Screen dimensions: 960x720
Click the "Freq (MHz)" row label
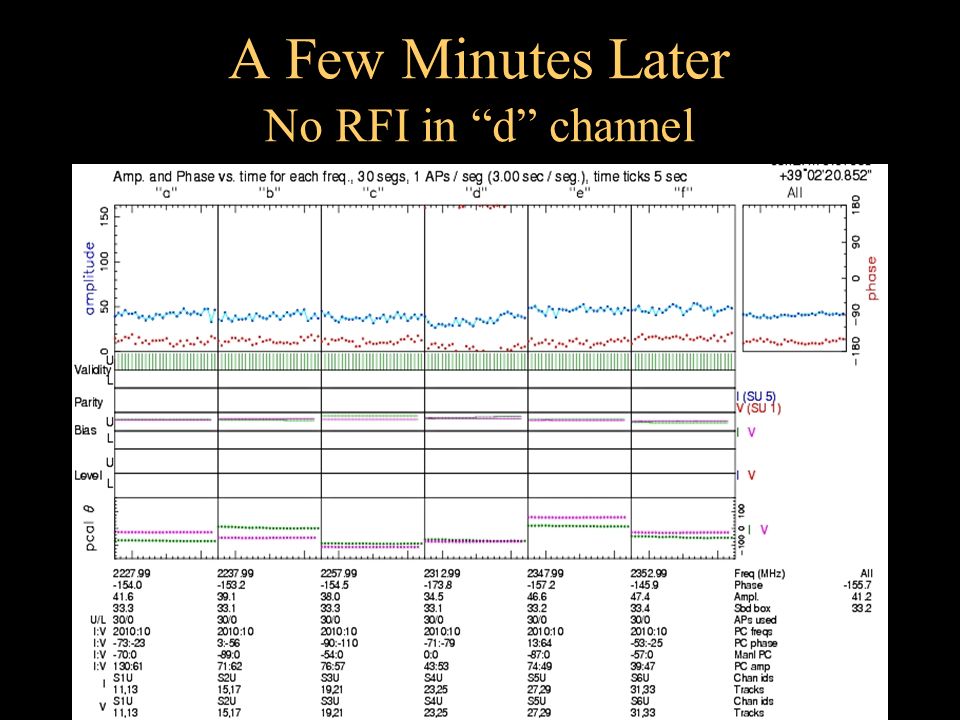(759, 574)
